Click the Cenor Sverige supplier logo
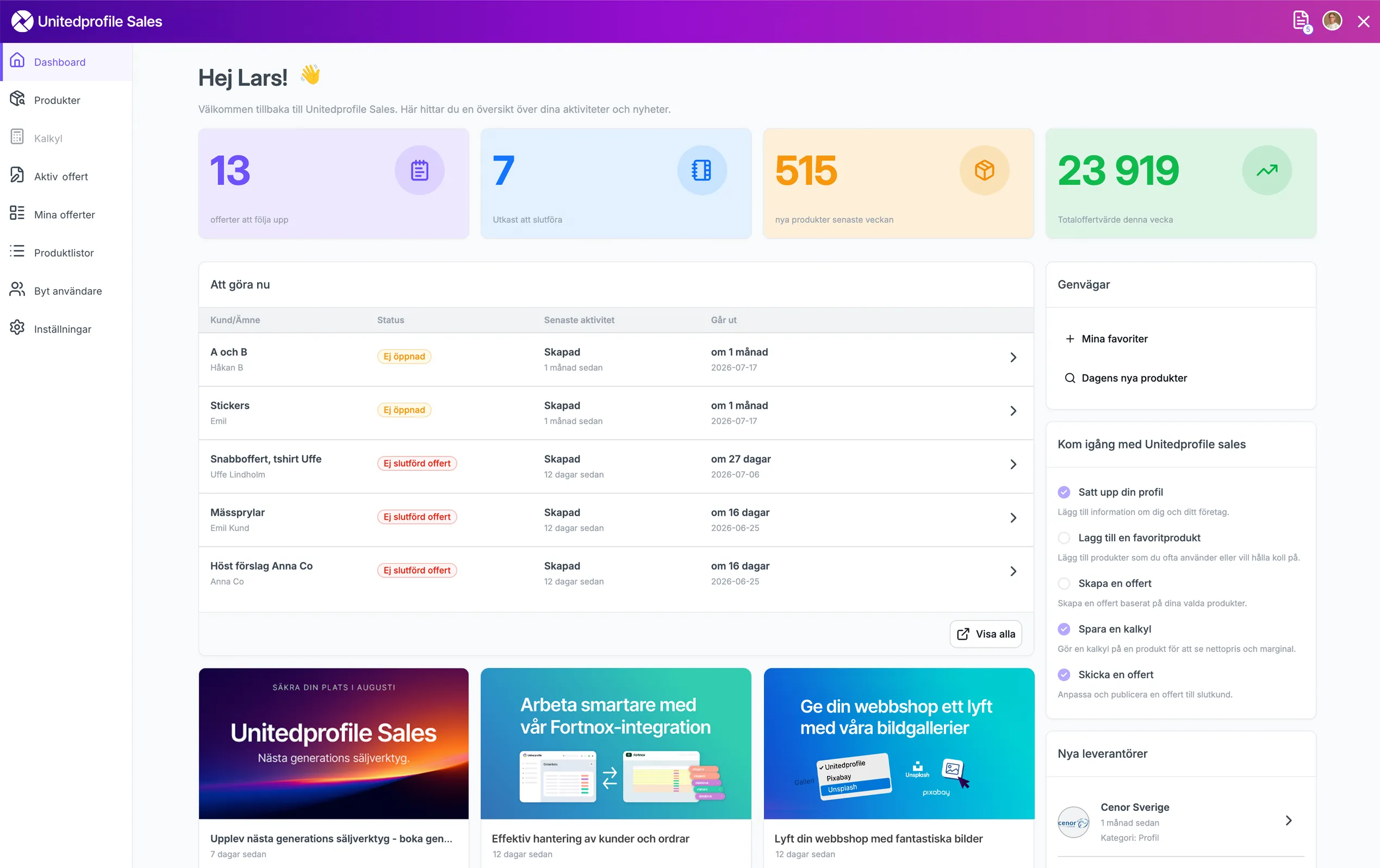The width and height of the screenshot is (1380, 868). pos(1073,822)
